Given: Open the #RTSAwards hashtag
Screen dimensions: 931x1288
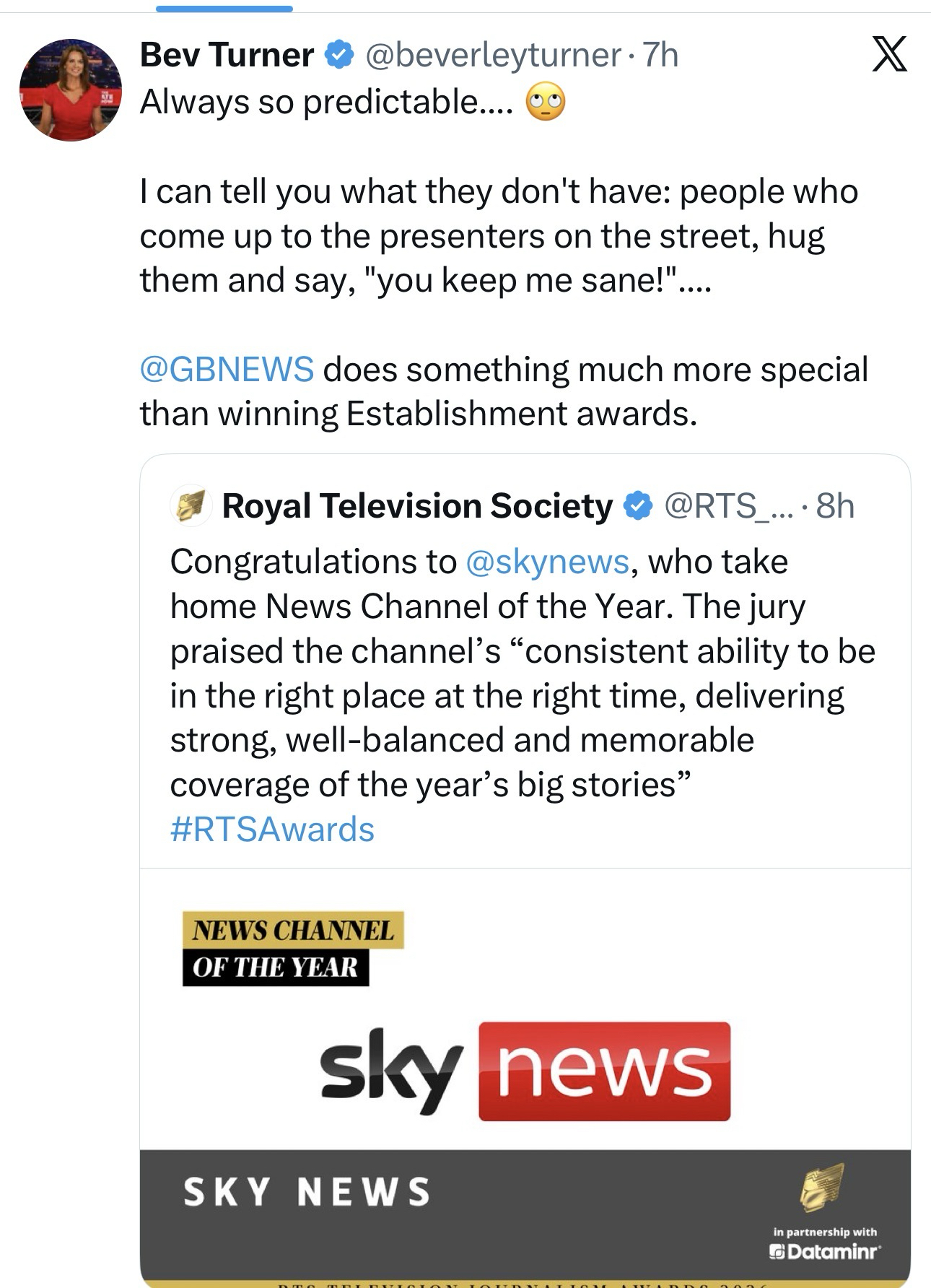Looking at the screenshot, I should coord(272,830).
